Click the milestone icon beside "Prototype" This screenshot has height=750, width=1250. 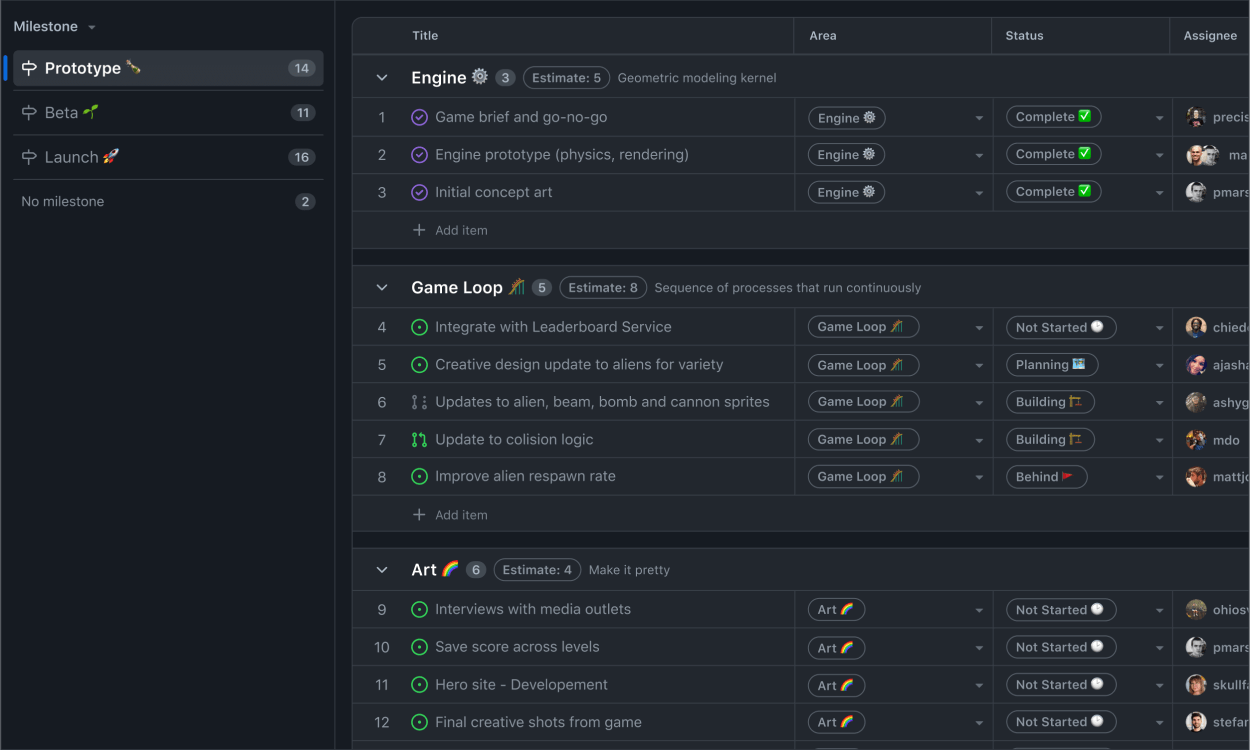(29, 67)
